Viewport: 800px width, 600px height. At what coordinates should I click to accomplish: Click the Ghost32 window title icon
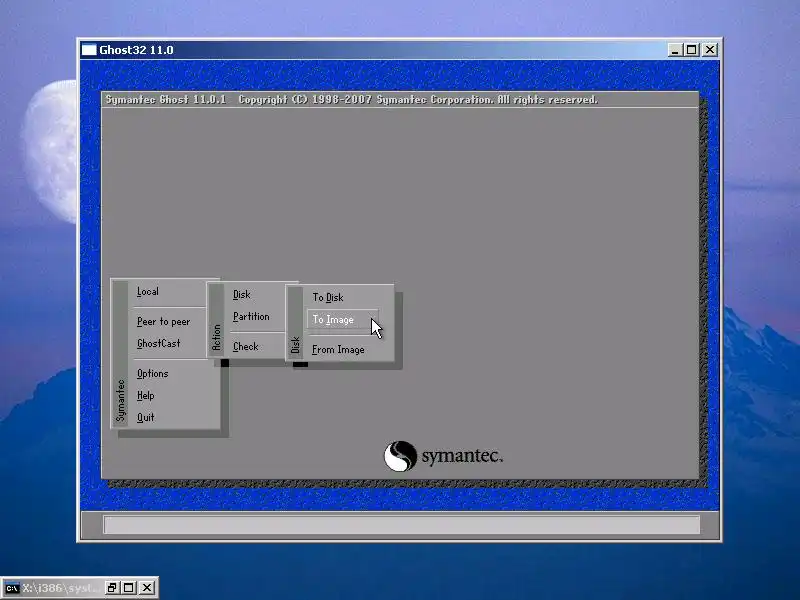tap(89, 49)
